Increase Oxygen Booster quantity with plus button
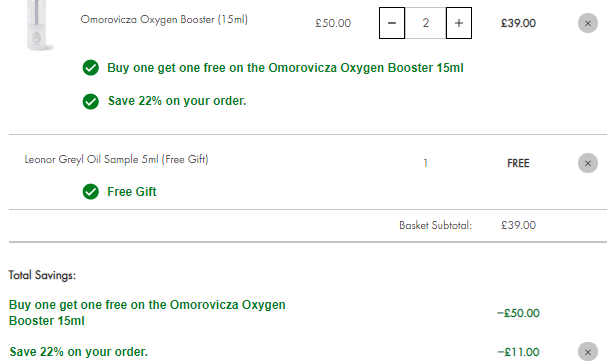Screen dimensions: 607x364 click(x=459, y=23)
